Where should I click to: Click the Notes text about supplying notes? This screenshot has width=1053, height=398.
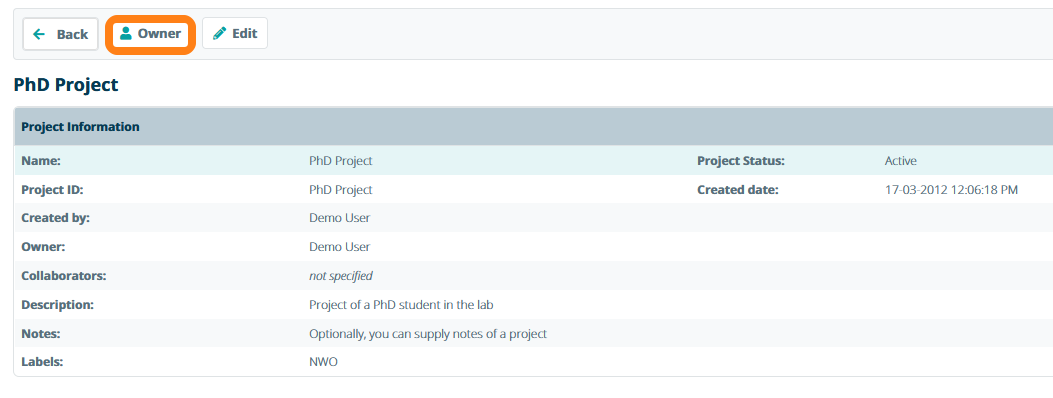pyautogui.click(x=428, y=334)
